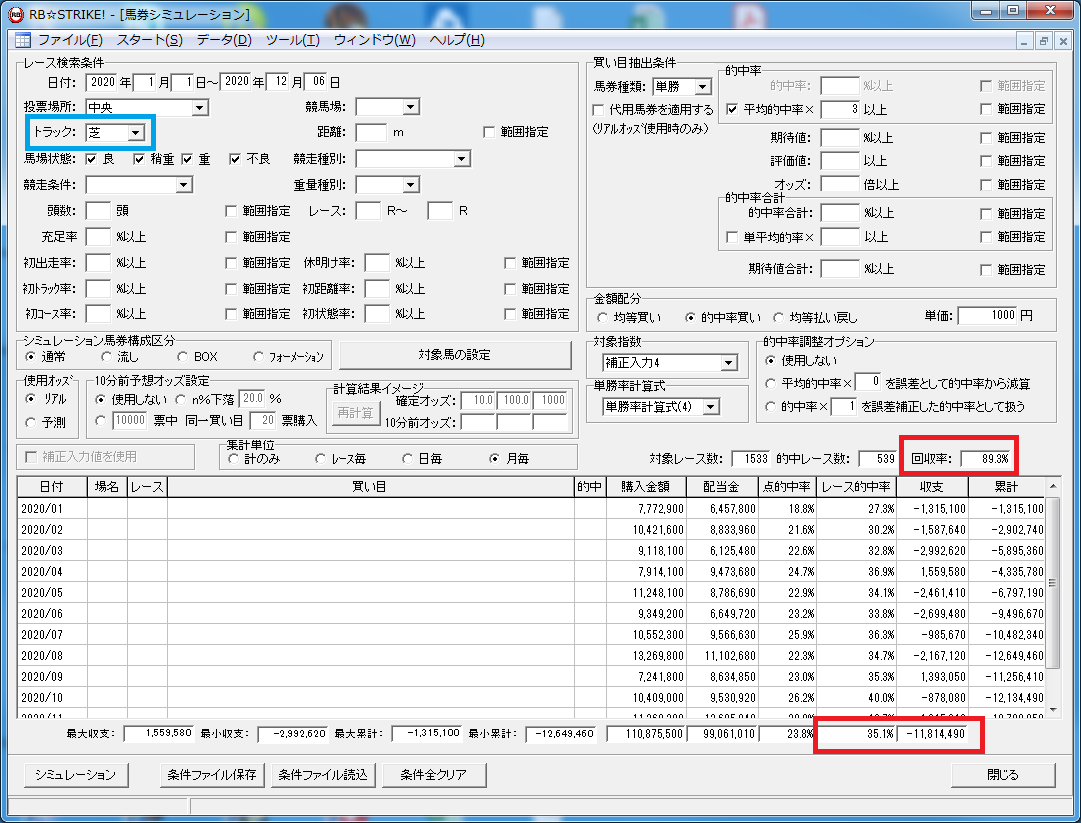Open the ウィンドウ(W) menu
This screenshot has width=1081, height=823.
point(374,40)
